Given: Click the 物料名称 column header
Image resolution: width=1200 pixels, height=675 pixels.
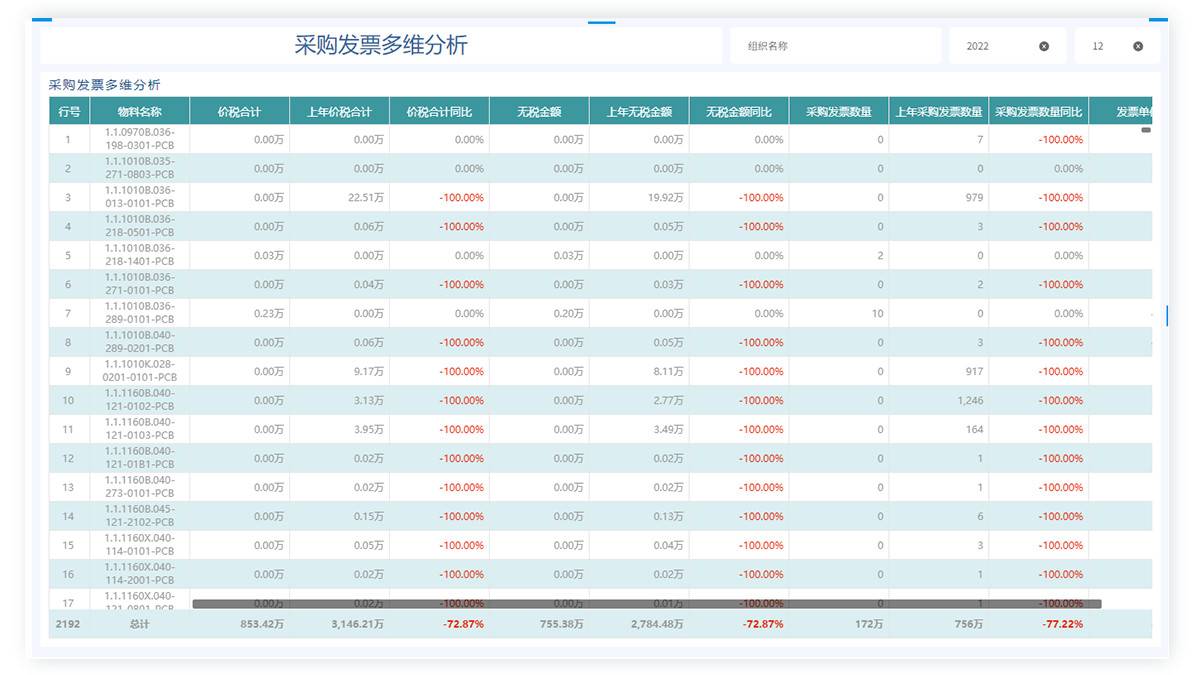Looking at the screenshot, I should 139,112.
